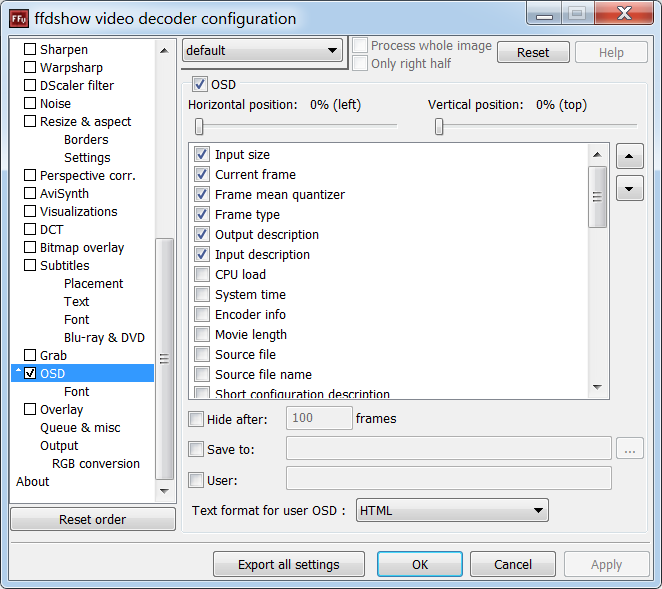Viewport: 662px width, 589px height.
Task: Click the Help button
Action: click(611, 52)
